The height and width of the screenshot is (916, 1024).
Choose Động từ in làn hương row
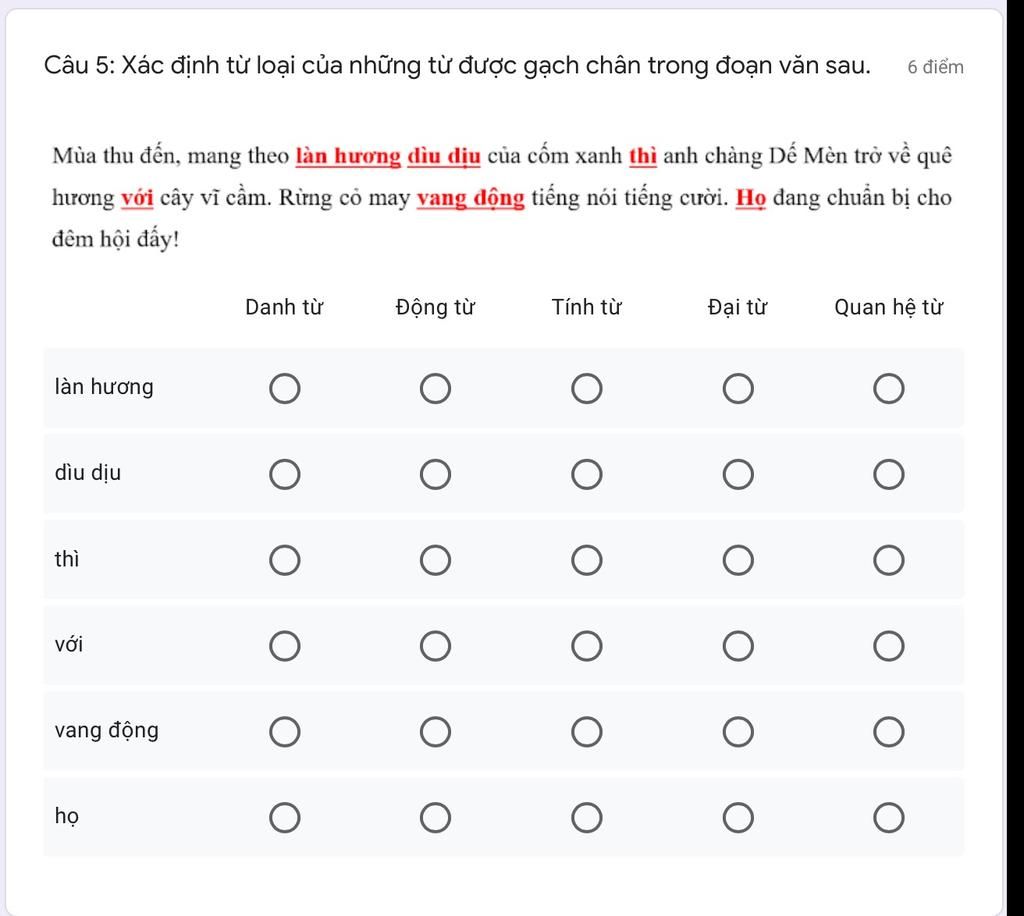click(x=436, y=388)
